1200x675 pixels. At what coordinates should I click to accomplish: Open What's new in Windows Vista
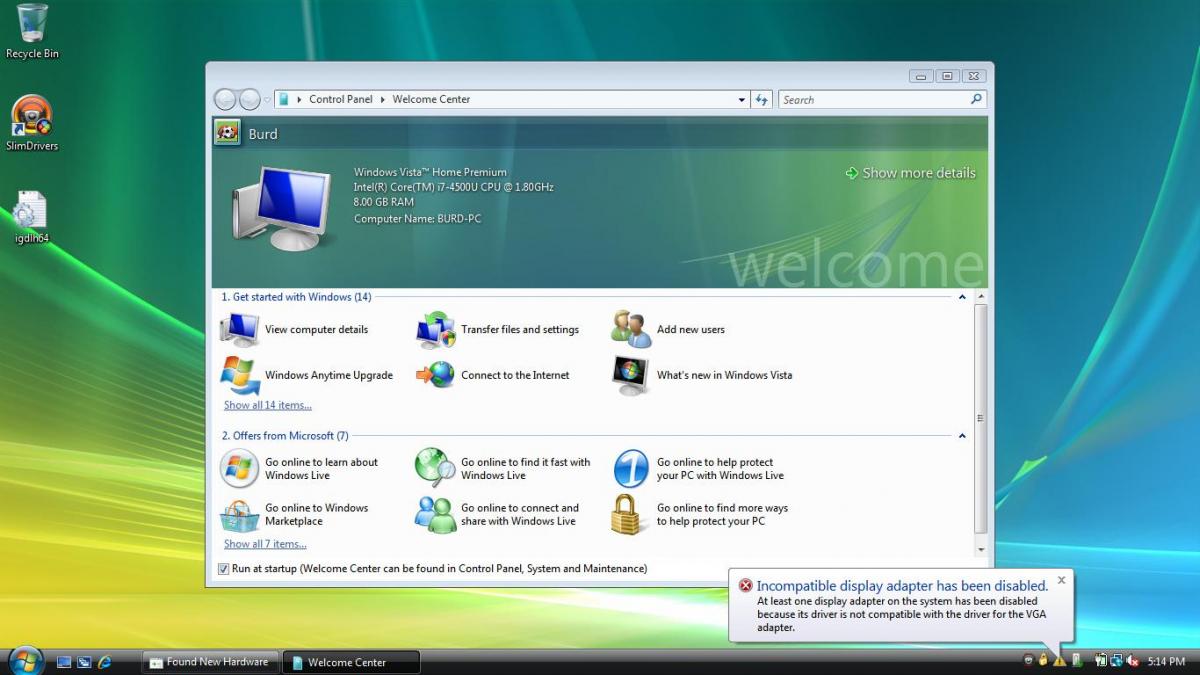point(701,375)
